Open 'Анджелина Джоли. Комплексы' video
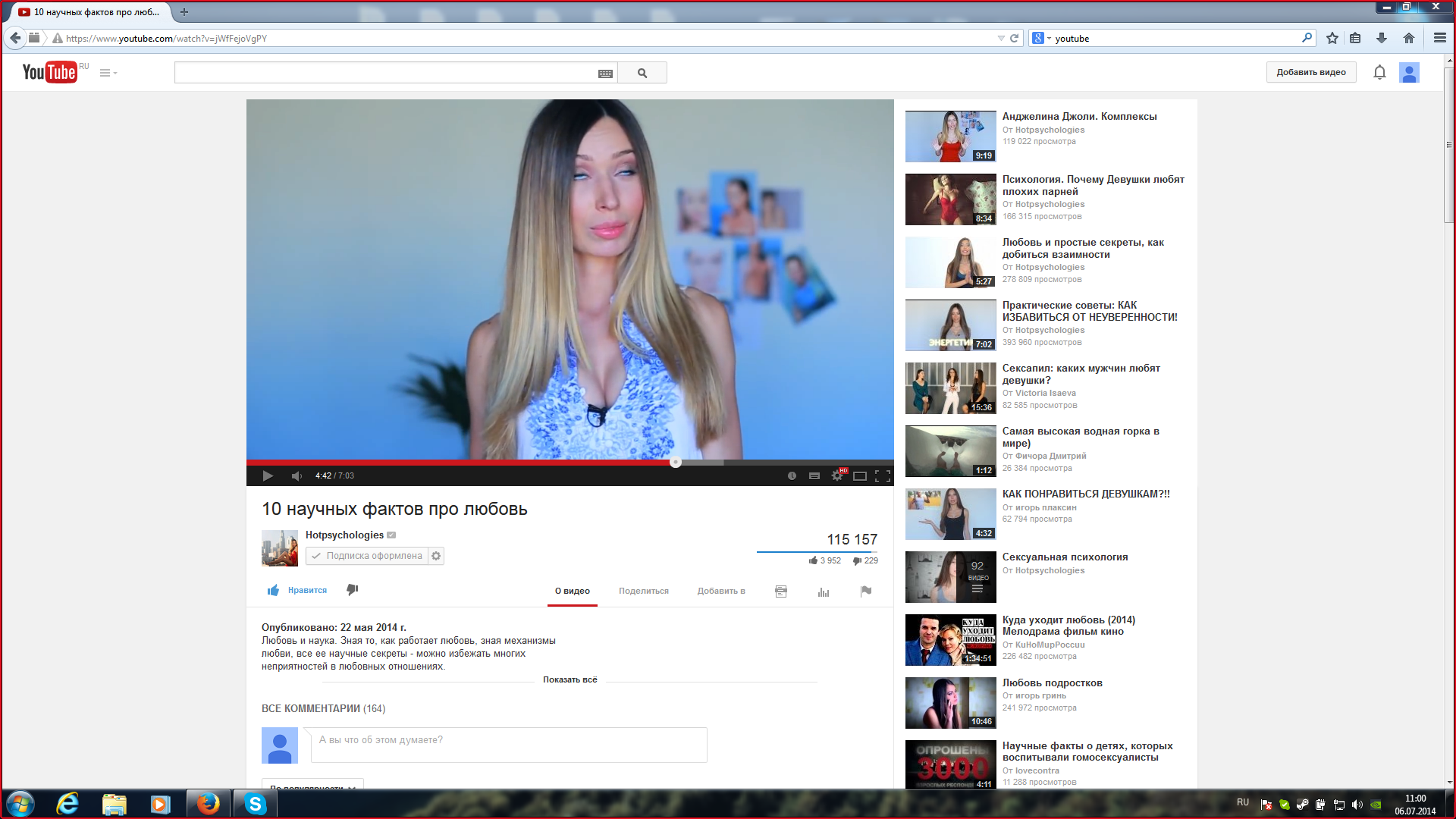 point(1079,116)
